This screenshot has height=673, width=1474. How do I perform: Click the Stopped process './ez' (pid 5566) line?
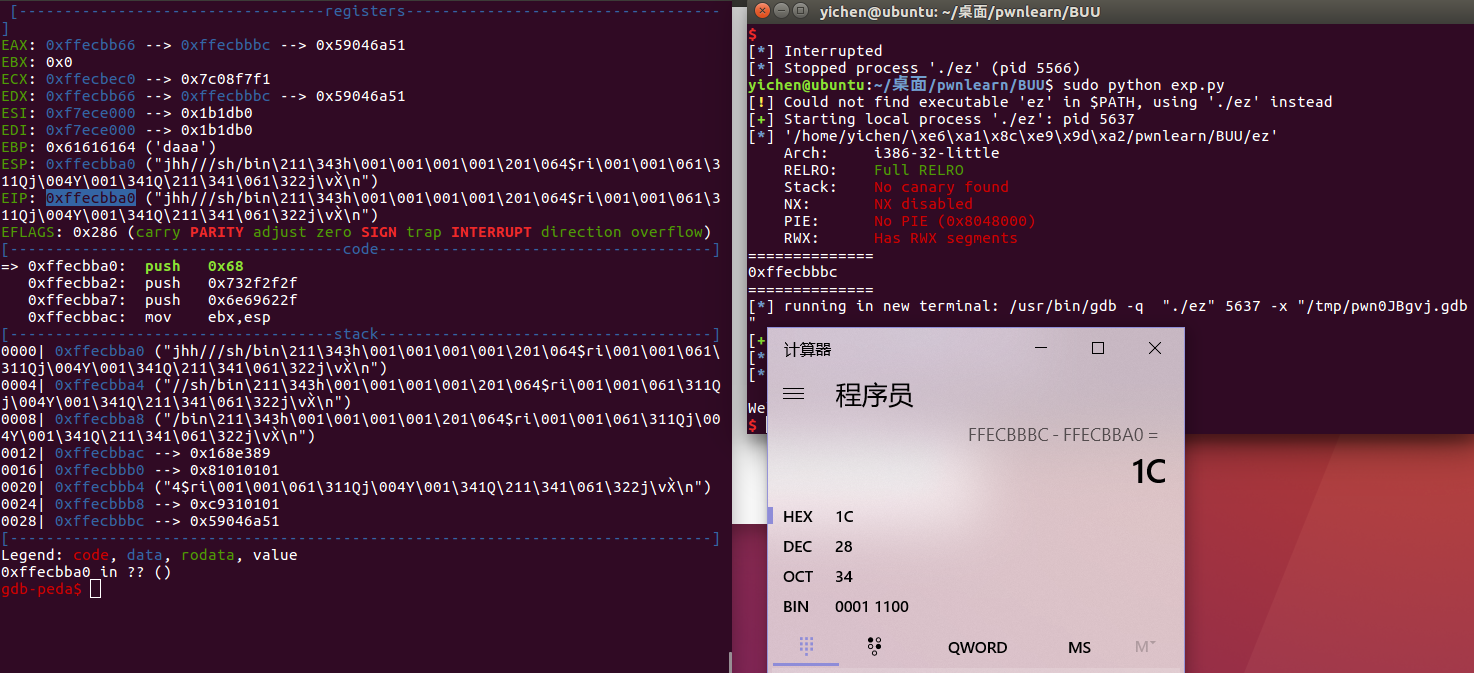pos(914,68)
